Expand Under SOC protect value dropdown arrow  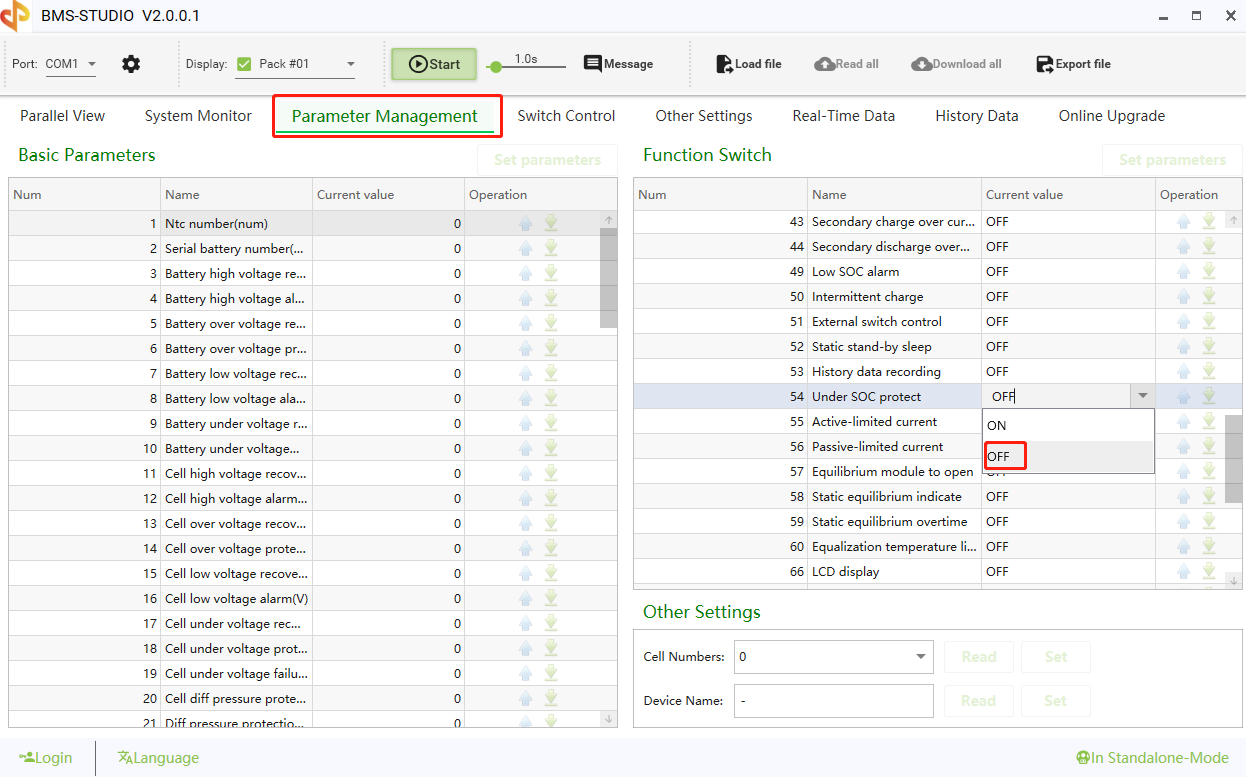pyautogui.click(x=1142, y=397)
